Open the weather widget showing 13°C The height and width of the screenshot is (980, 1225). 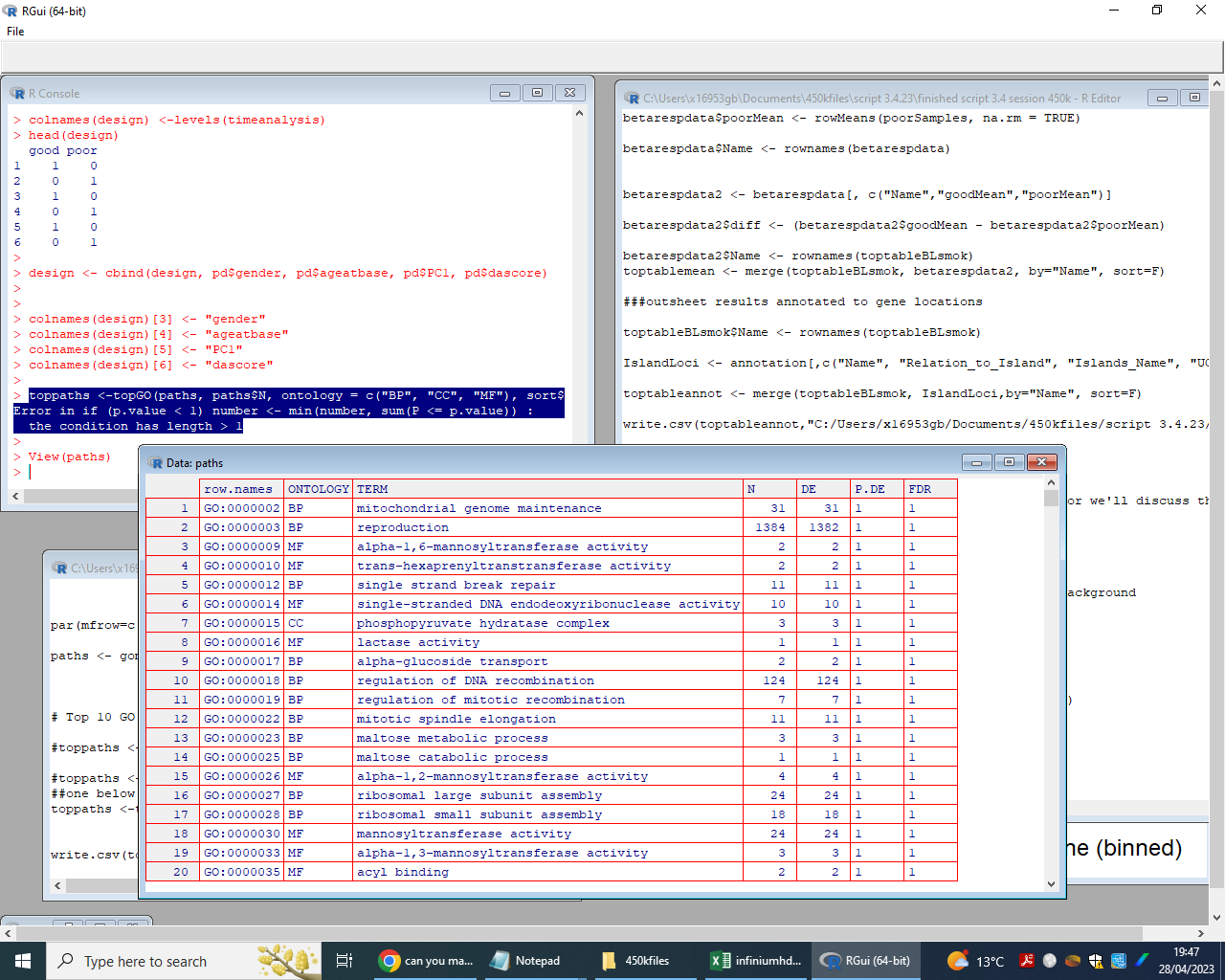[975, 961]
